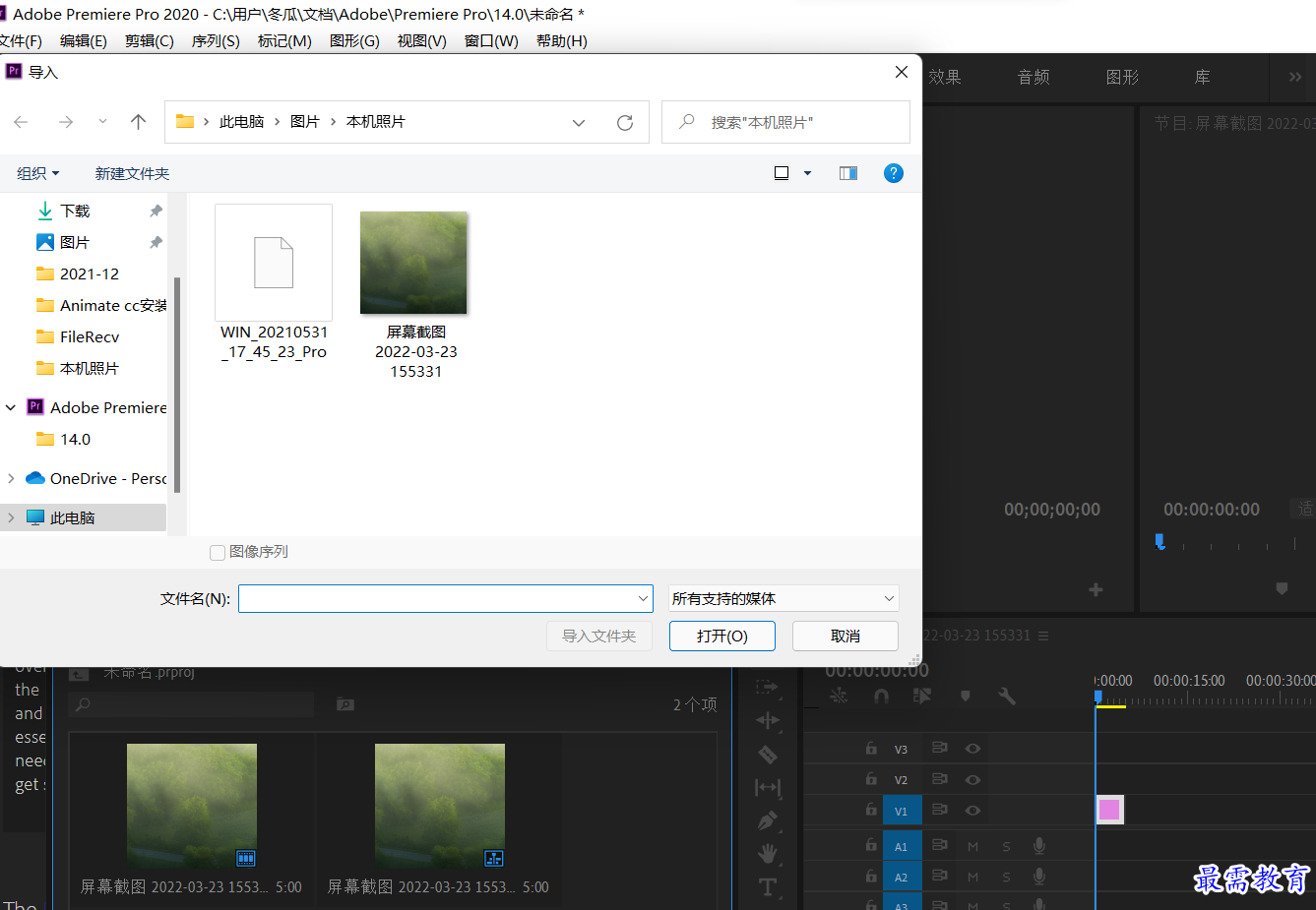Toggle linked selection in timeline

click(922, 696)
